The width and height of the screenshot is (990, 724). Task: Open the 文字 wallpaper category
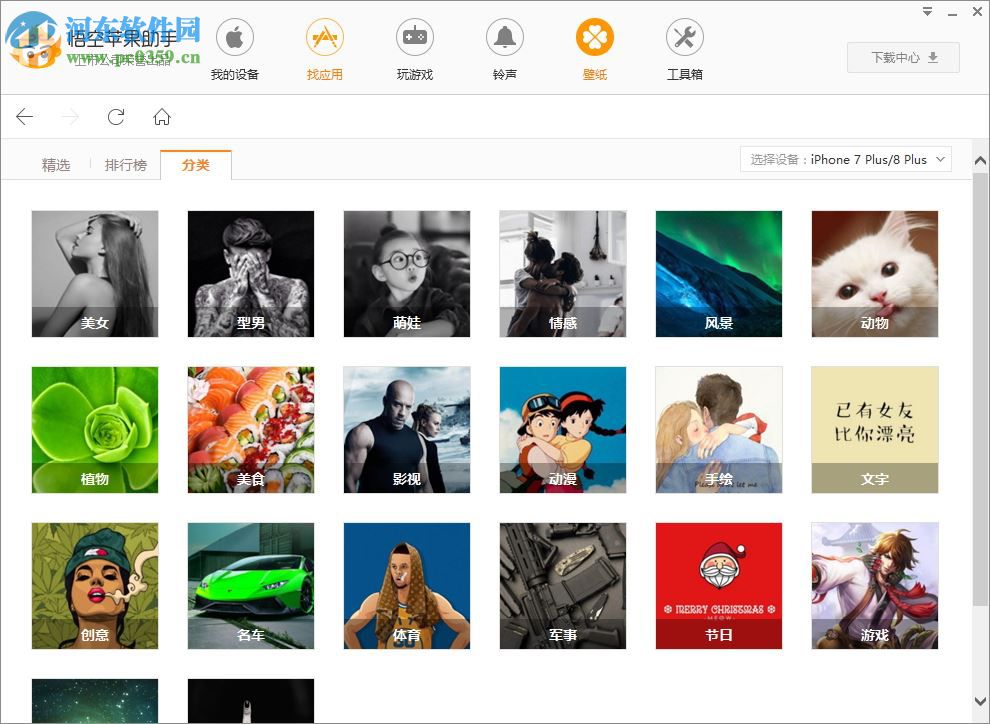tap(874, 430)
